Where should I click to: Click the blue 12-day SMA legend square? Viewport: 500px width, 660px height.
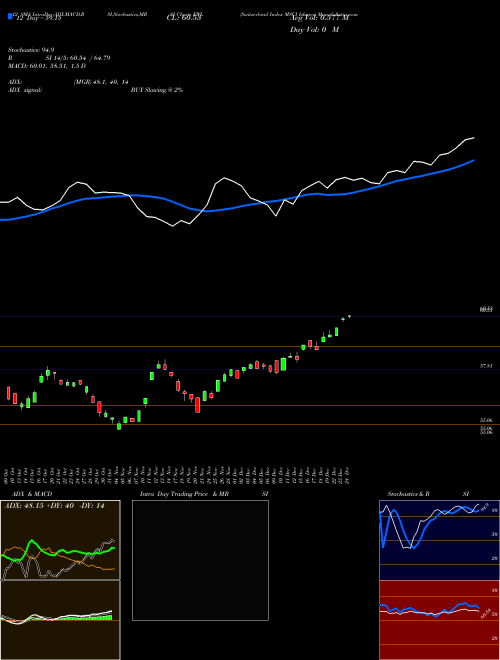(x=10, y=16)
